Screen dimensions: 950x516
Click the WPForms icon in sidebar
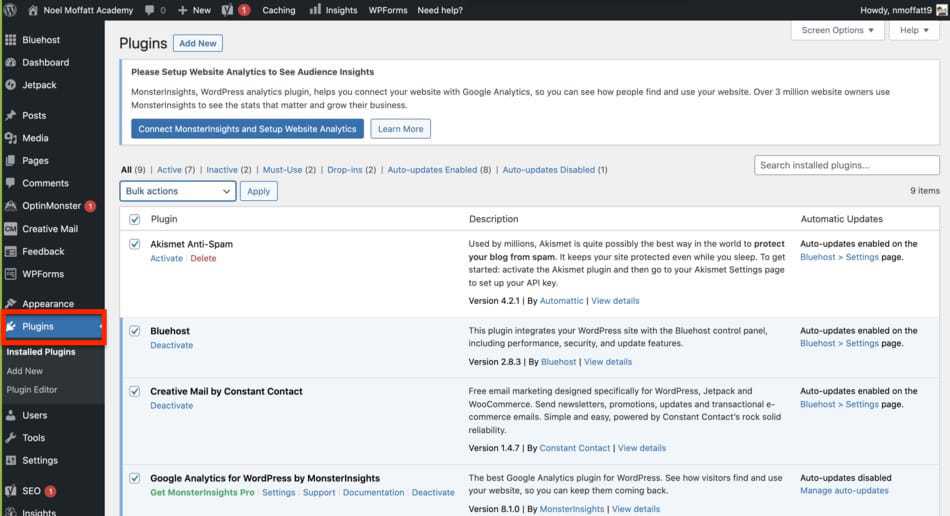[10, 274]
